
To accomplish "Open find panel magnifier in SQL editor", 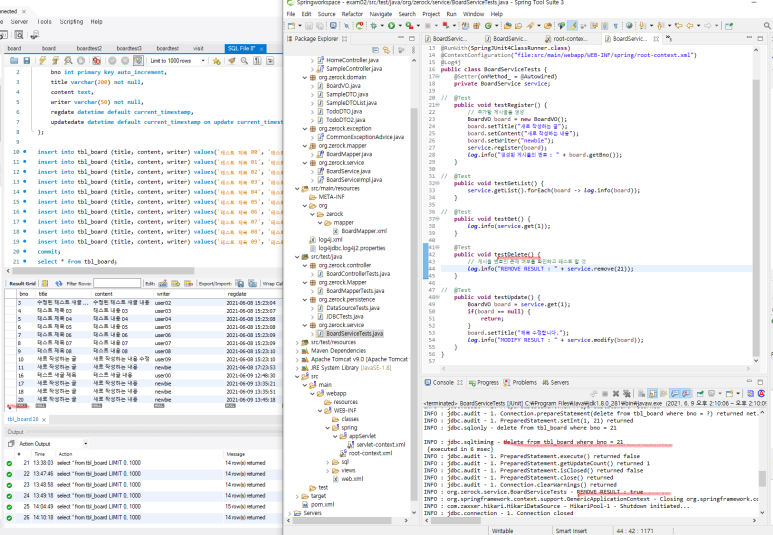I will pos(245,61).
